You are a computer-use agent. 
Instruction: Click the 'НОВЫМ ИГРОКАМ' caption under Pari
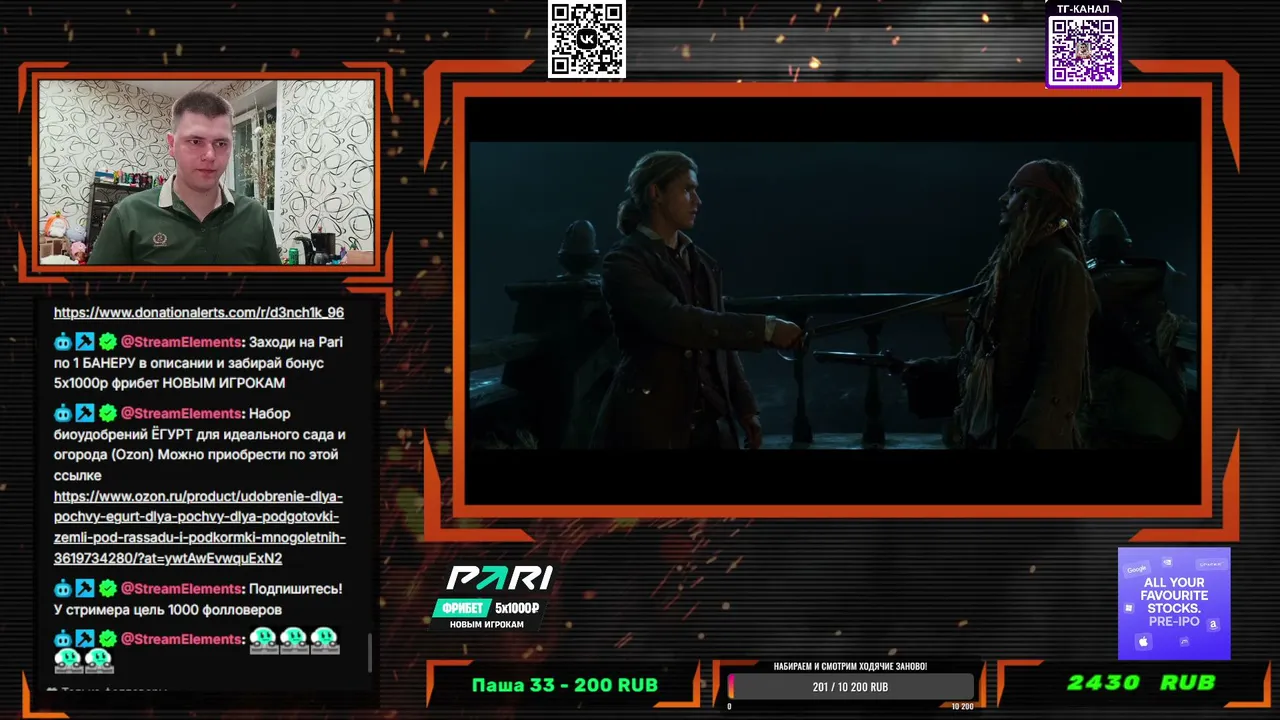coord(486,624)
